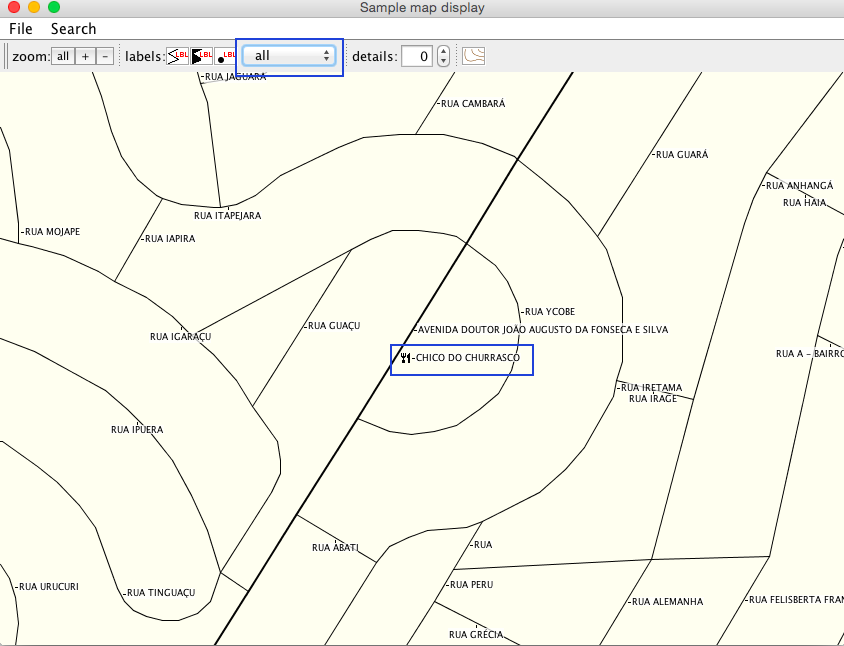Click the details stepper arrows
This screenshot has height=646, width=844.
443,57
